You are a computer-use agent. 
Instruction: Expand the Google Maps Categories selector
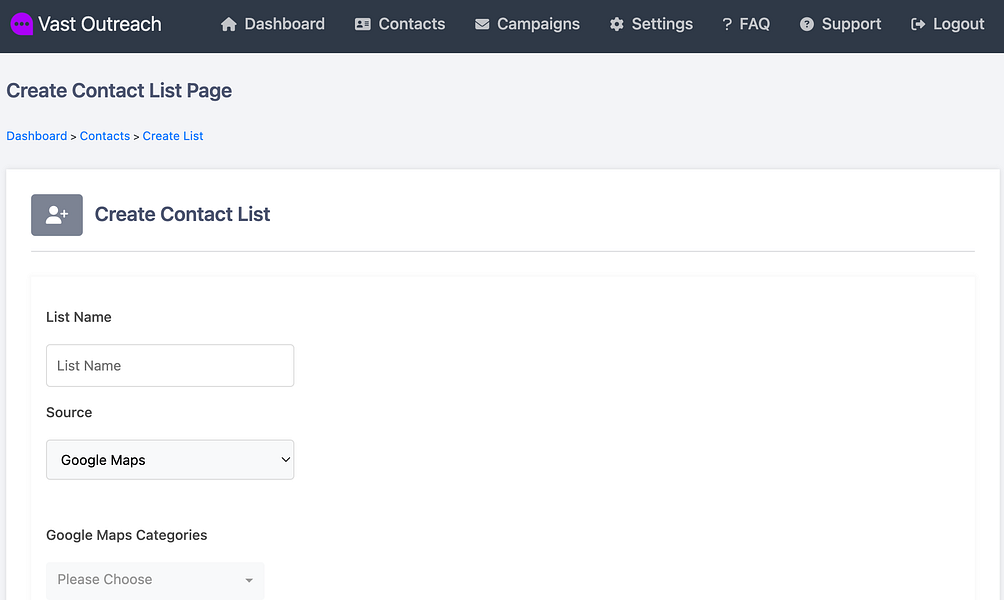155,579
